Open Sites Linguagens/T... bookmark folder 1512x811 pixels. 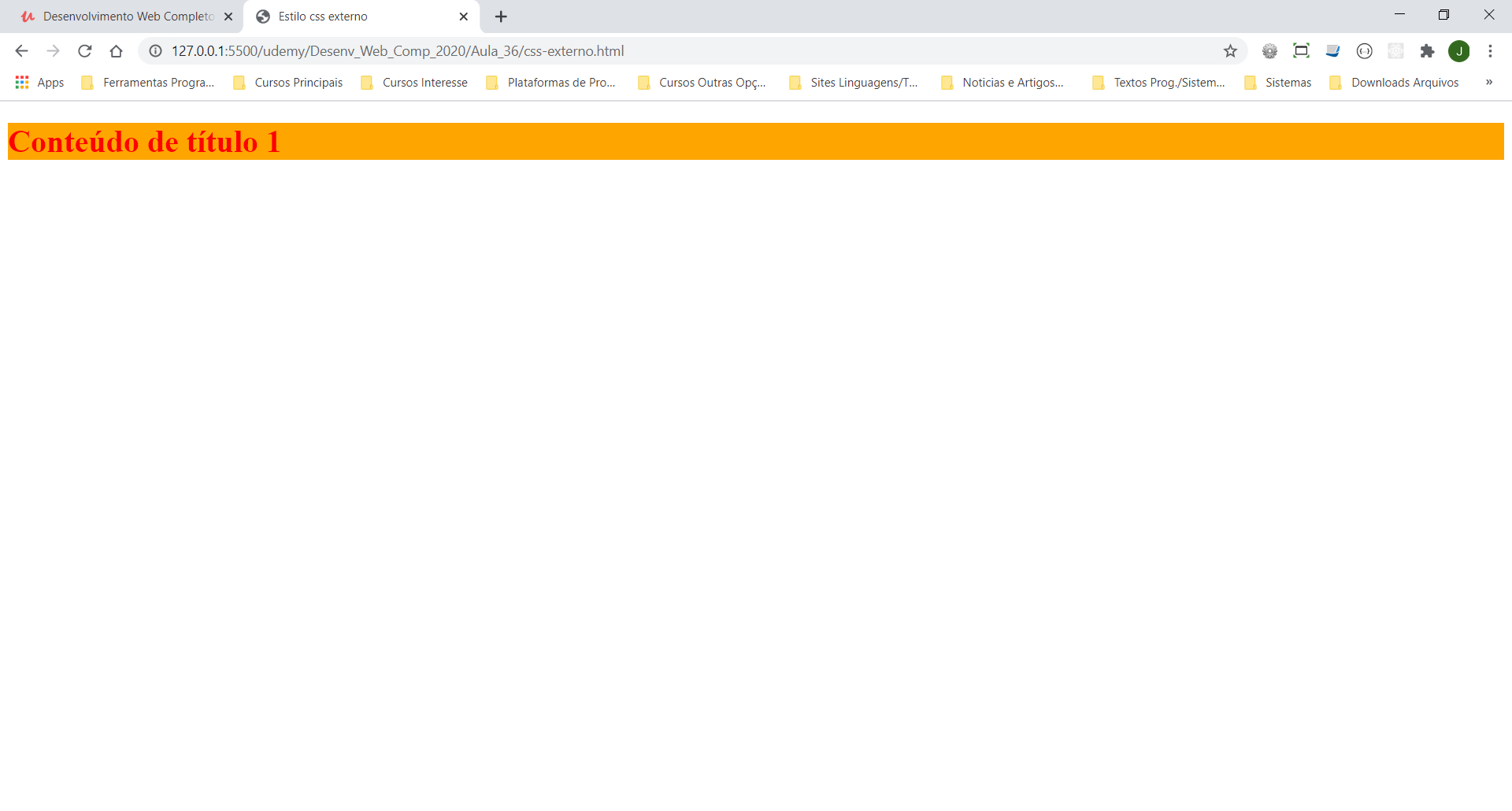pos(854,83)
